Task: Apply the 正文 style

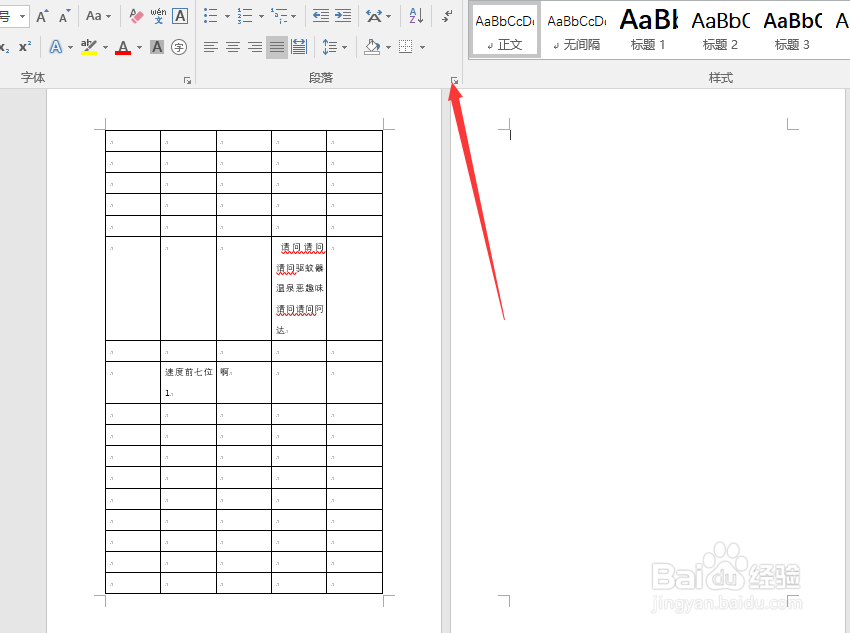Action: (x=505, y=30)
